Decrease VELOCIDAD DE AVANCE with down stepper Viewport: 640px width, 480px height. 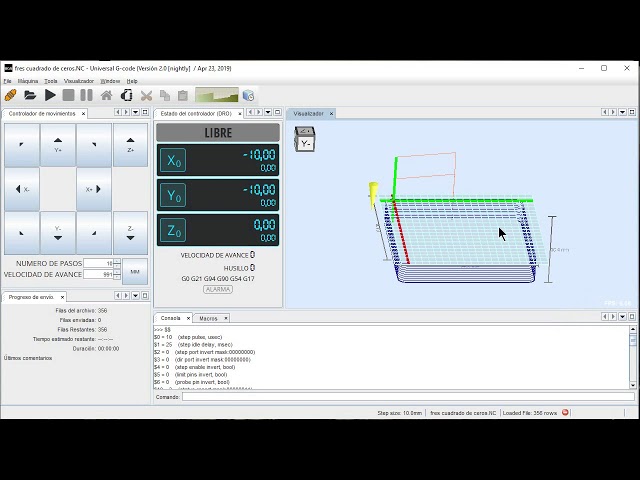coord(117,277)
